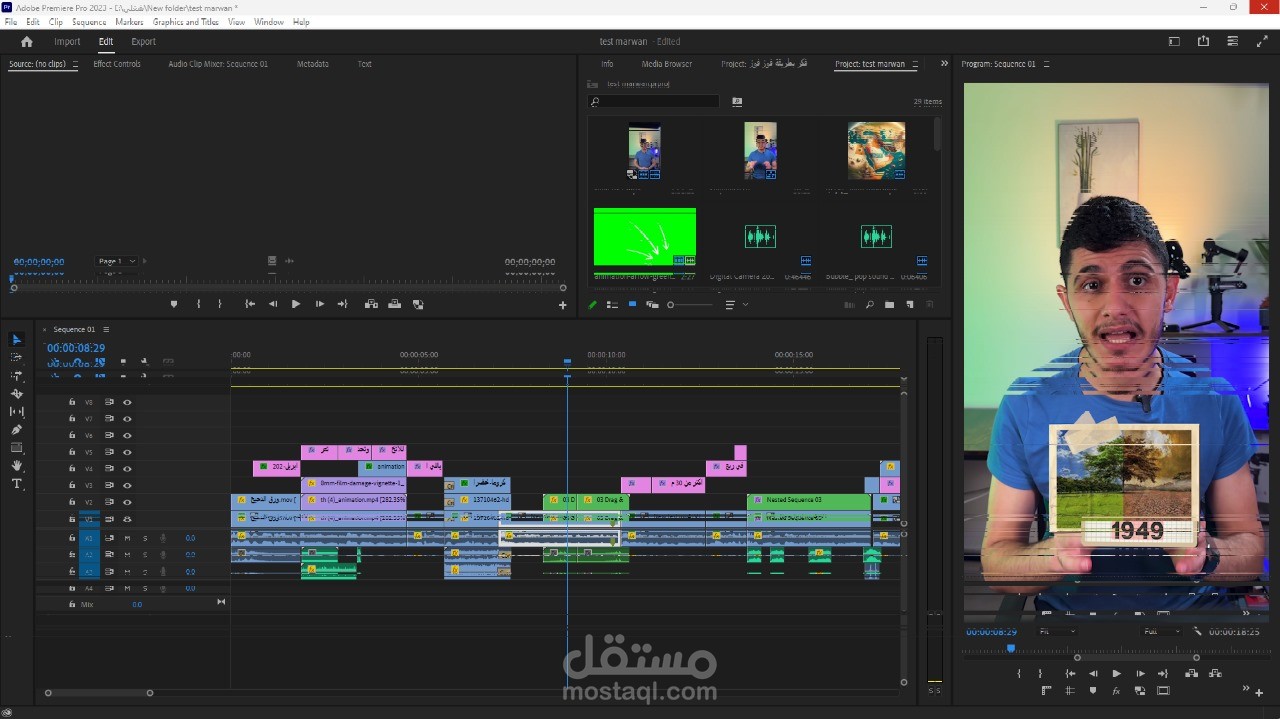Toggle V8 track output eye
The width and height of the screenshot is (1280, 719).
click(127, 402)
